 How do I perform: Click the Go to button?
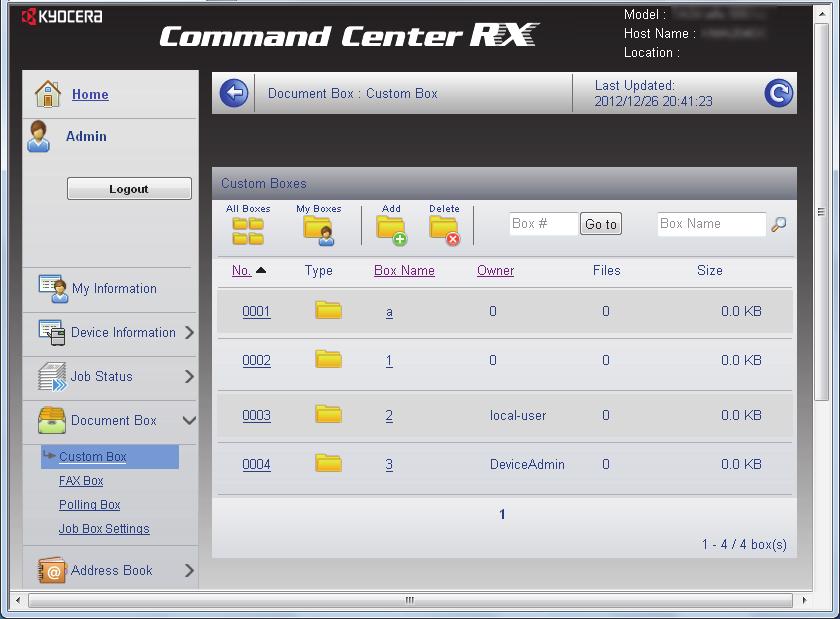click(601, 224)
